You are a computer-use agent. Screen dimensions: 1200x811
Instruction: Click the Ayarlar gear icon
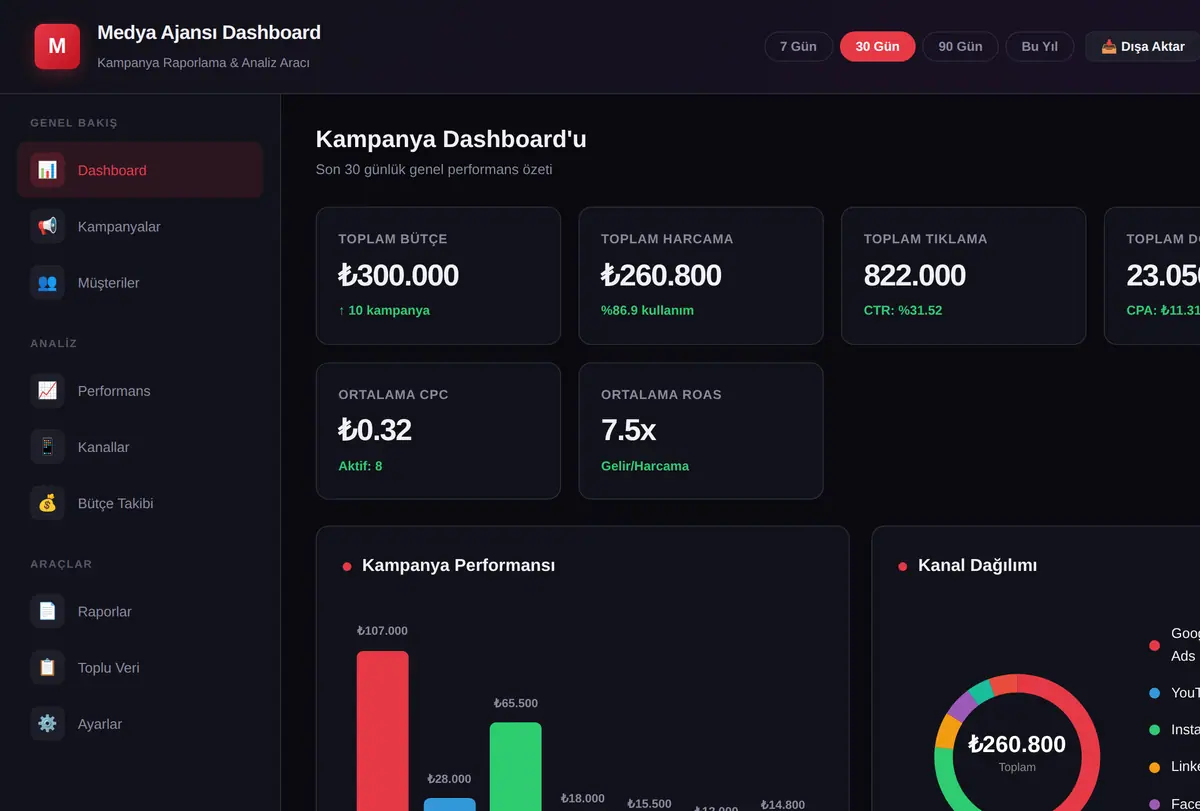(47, 723)
